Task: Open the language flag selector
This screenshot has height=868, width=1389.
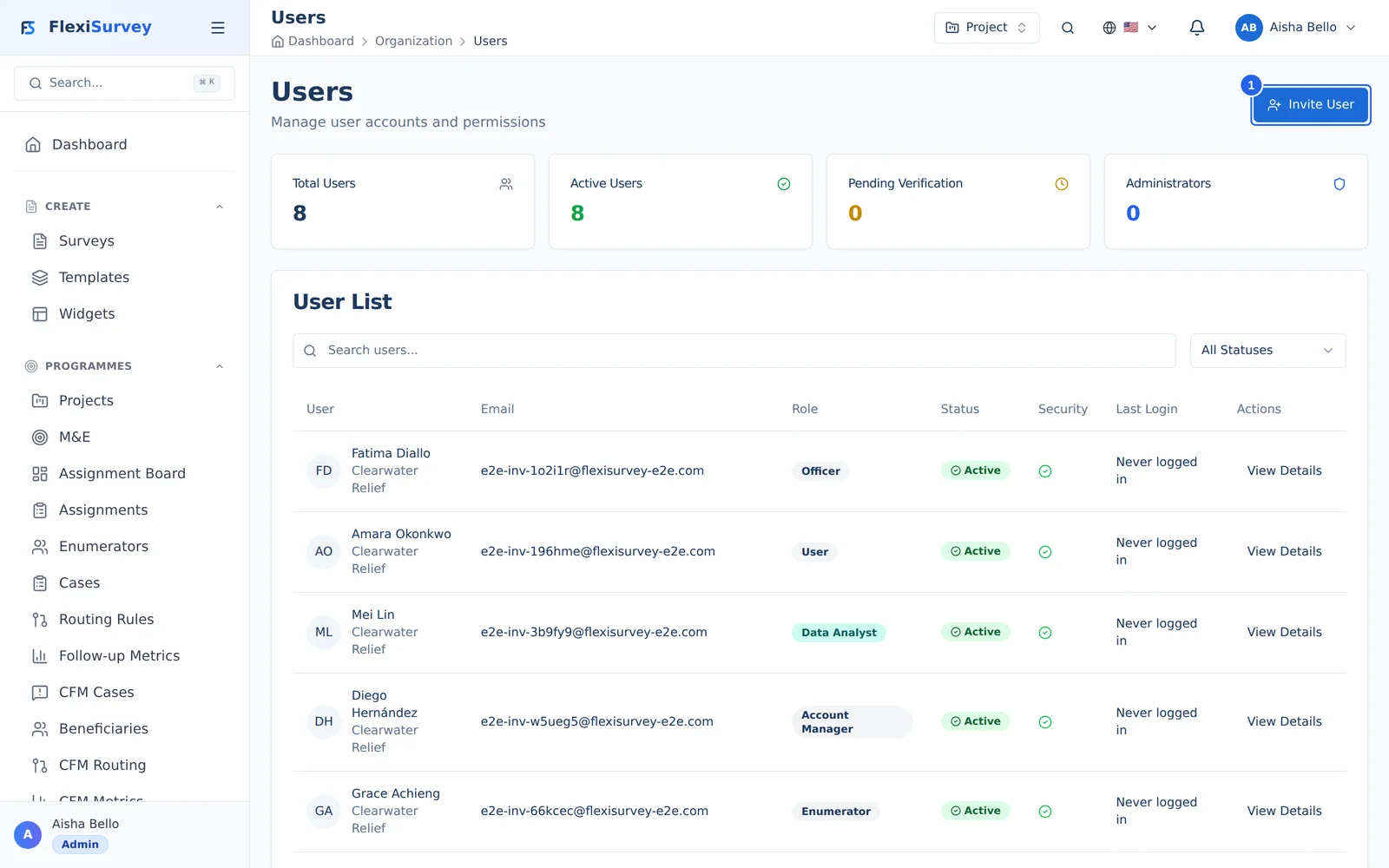Action: coord(1129,28)
